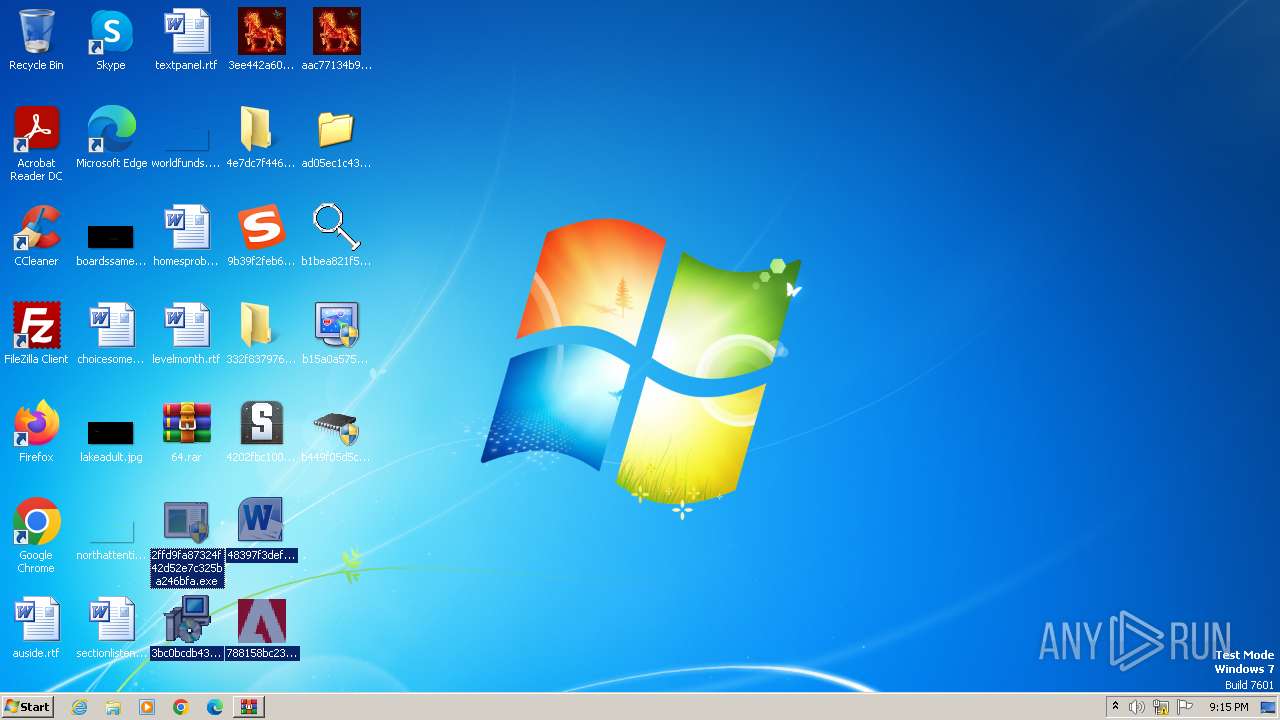Open the clock showing 9:15 PM
This screenshot has height=720, width=1280.
point(1228,707)
